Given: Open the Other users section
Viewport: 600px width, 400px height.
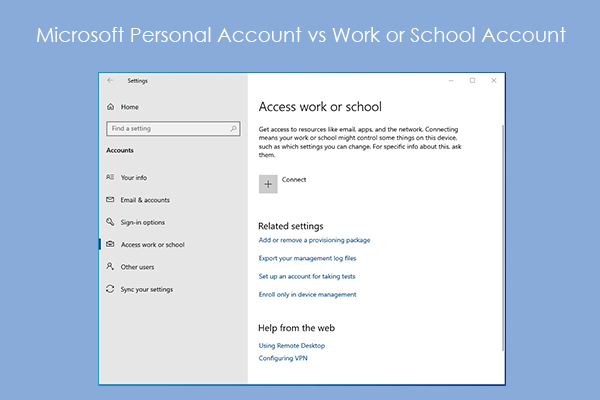Looking at the screenshot, I should (x=137, y=267).
